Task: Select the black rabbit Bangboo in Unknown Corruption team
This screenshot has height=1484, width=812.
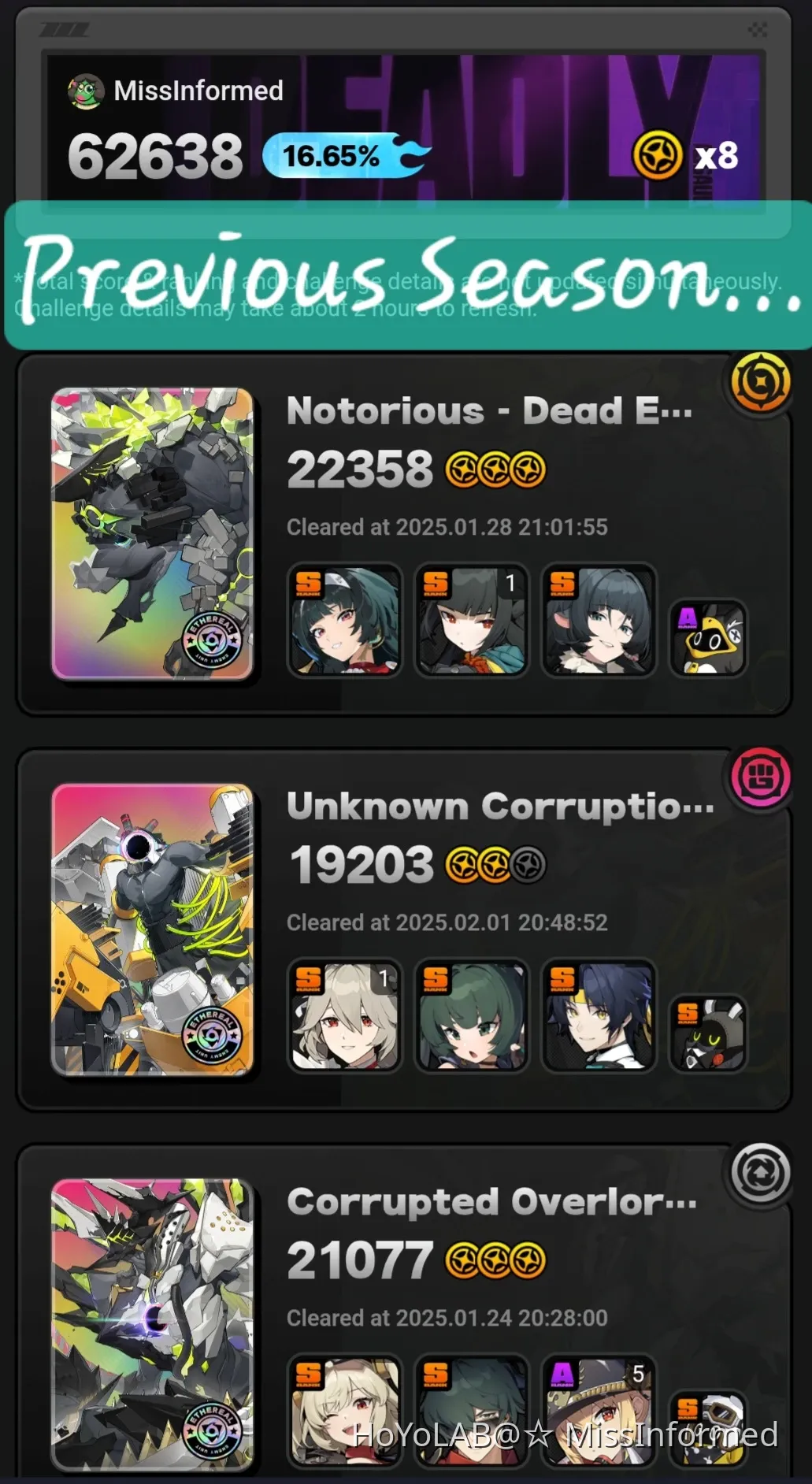Action: click(708, 1034)
